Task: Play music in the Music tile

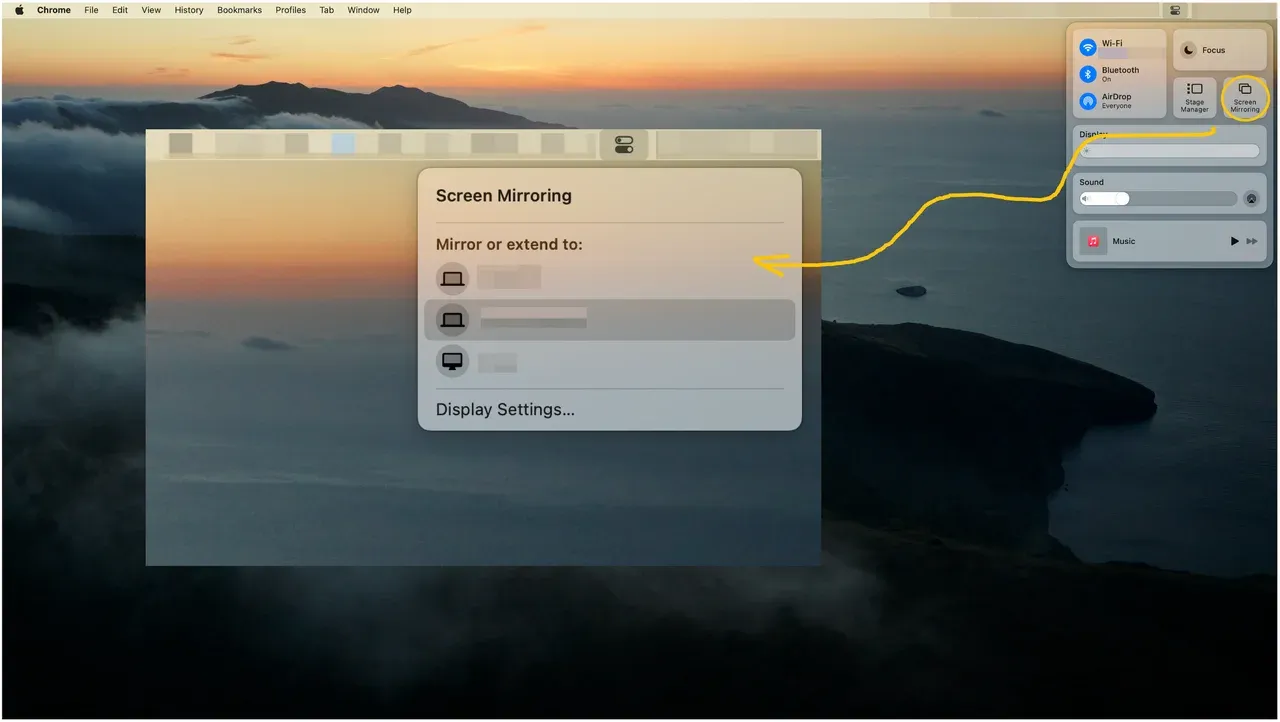Action: (1234, 241)
